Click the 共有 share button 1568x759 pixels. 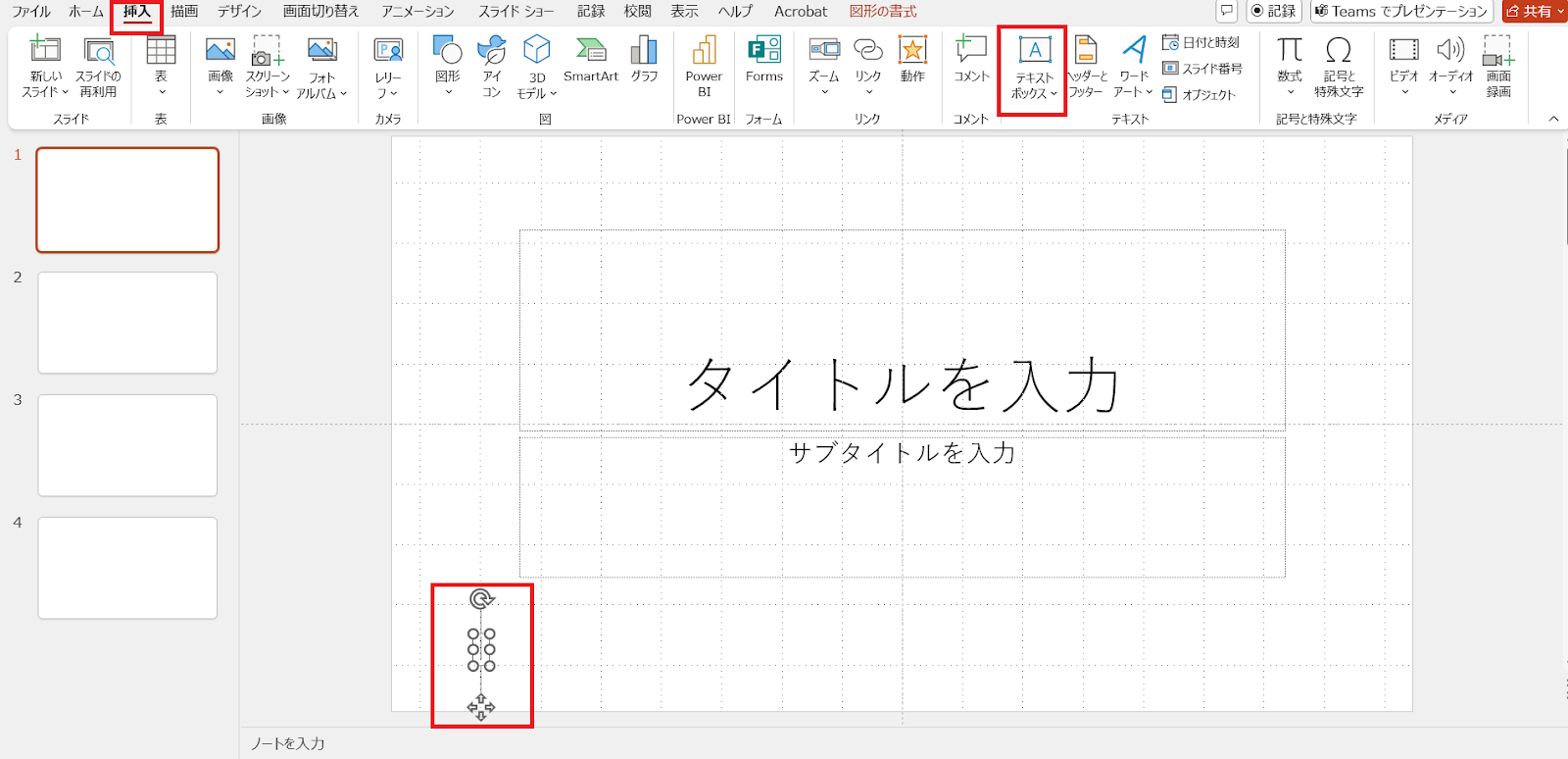[1535, 11]
